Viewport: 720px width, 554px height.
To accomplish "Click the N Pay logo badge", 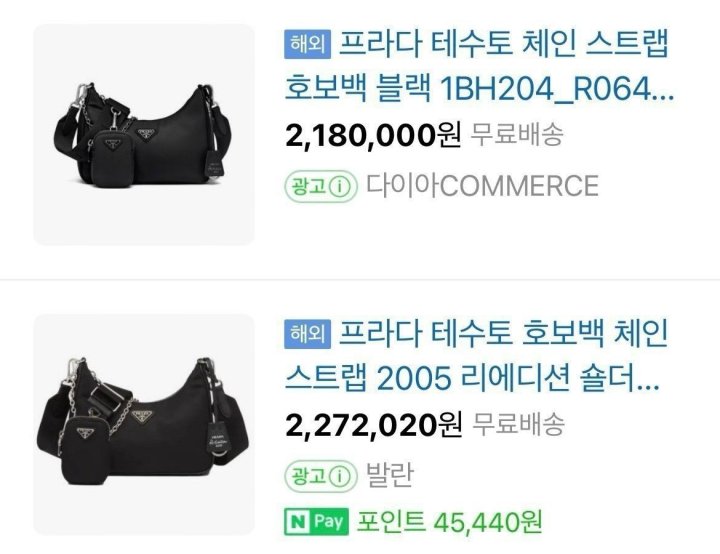I will click(x=316, y=522).
